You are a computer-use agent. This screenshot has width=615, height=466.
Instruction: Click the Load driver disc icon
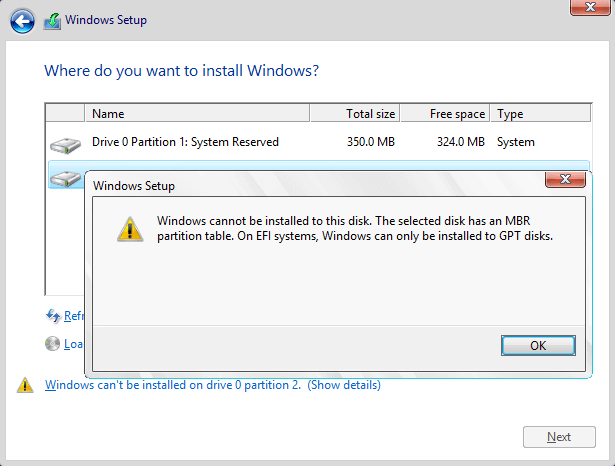pos(53,344)
